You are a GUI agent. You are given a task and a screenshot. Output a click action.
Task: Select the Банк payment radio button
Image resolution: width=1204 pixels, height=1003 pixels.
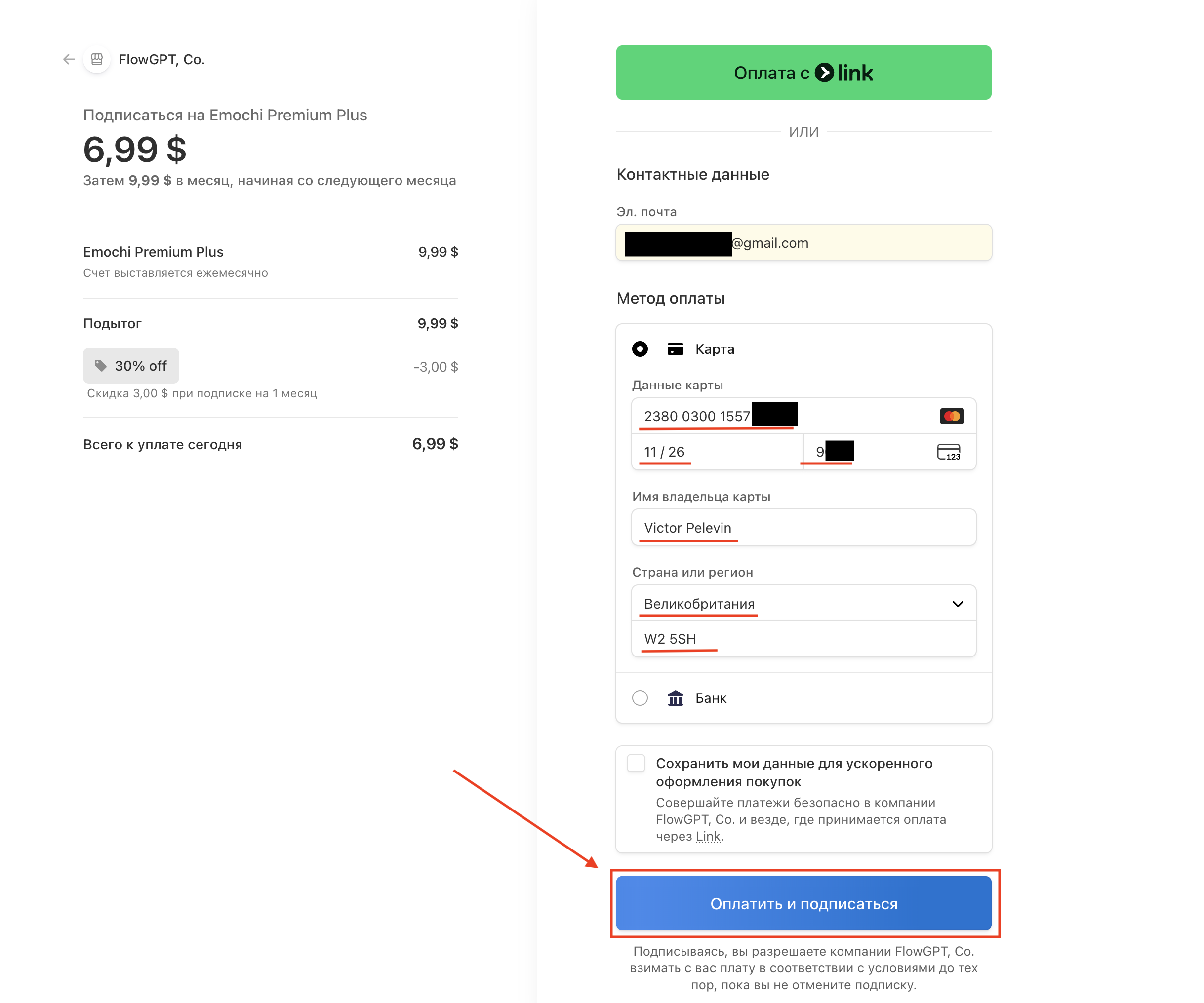tap(640, 698)
